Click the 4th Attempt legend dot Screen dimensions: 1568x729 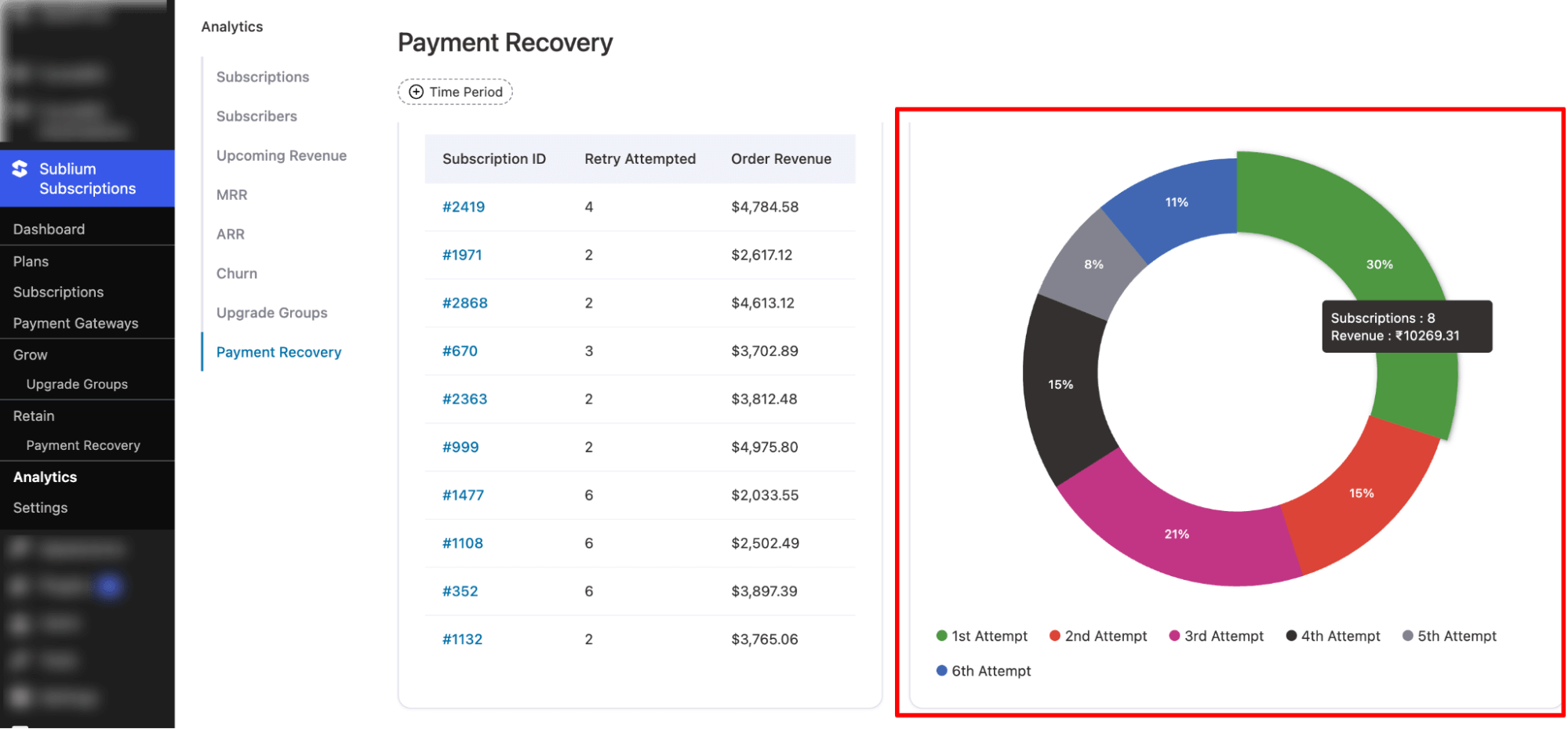click(1291, 636)
